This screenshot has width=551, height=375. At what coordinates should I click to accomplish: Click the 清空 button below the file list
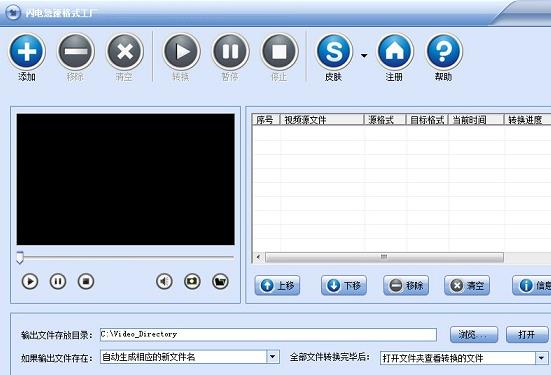point(467,285)
